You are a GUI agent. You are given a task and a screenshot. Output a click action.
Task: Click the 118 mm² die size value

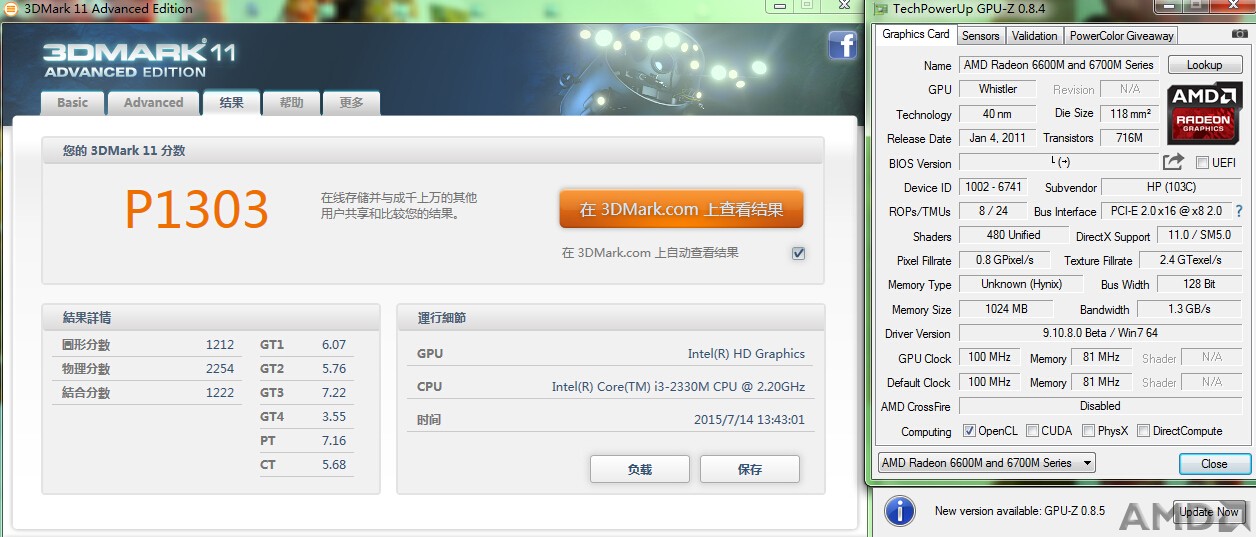(x=1129, y=114)
